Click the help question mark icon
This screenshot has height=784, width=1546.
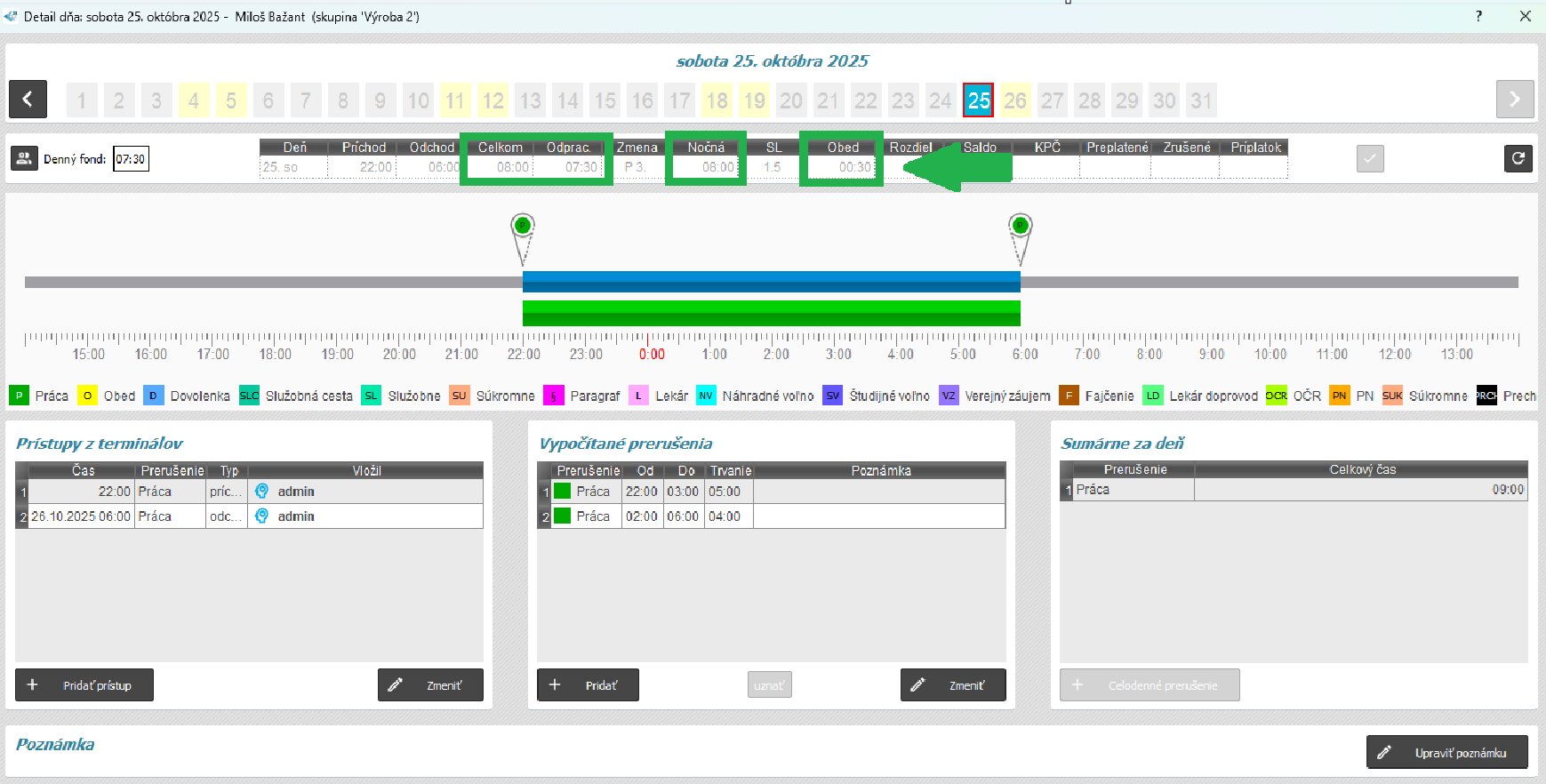pyautogui.click(x=1478, y=16)
